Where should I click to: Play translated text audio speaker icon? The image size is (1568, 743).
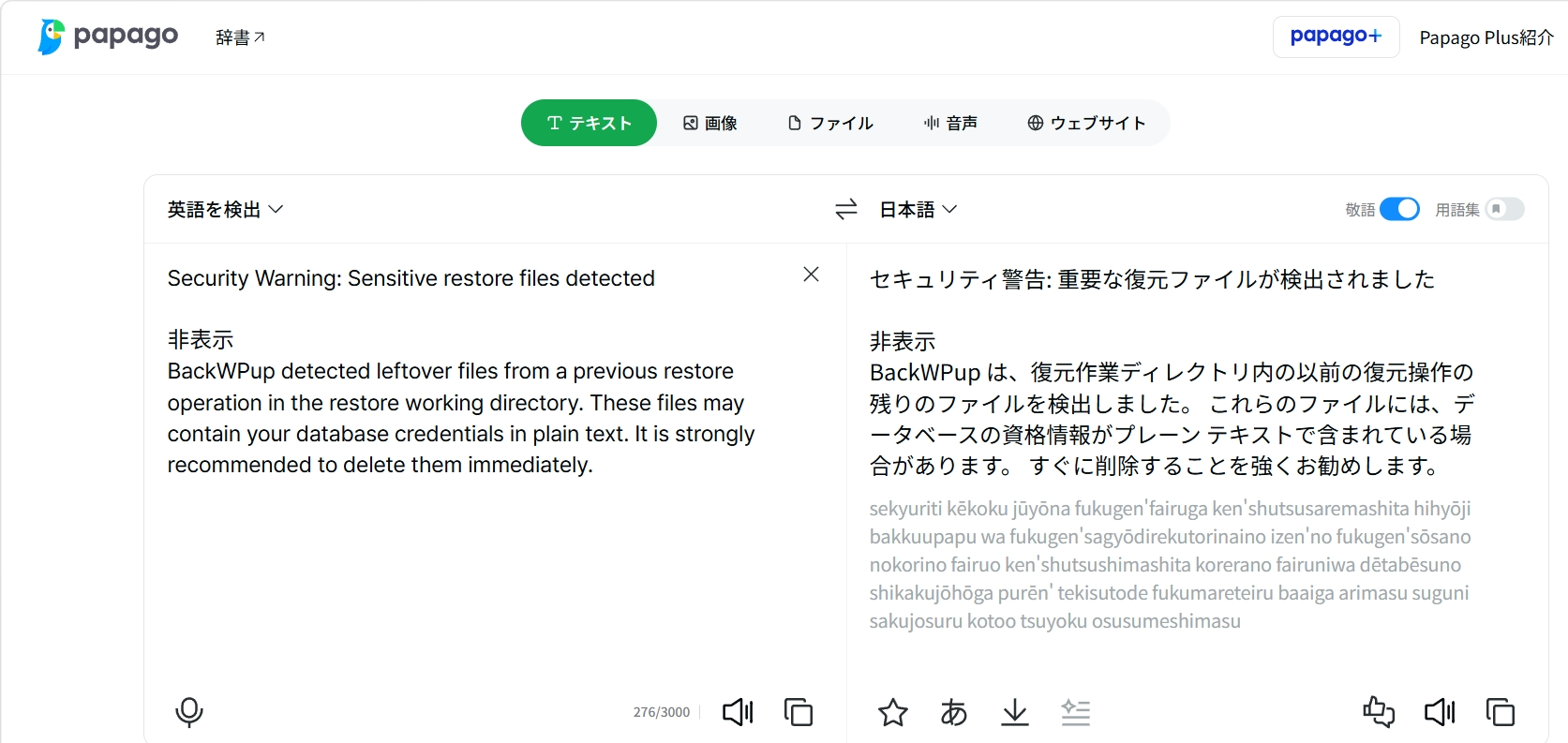click(x=1440, y=712)
